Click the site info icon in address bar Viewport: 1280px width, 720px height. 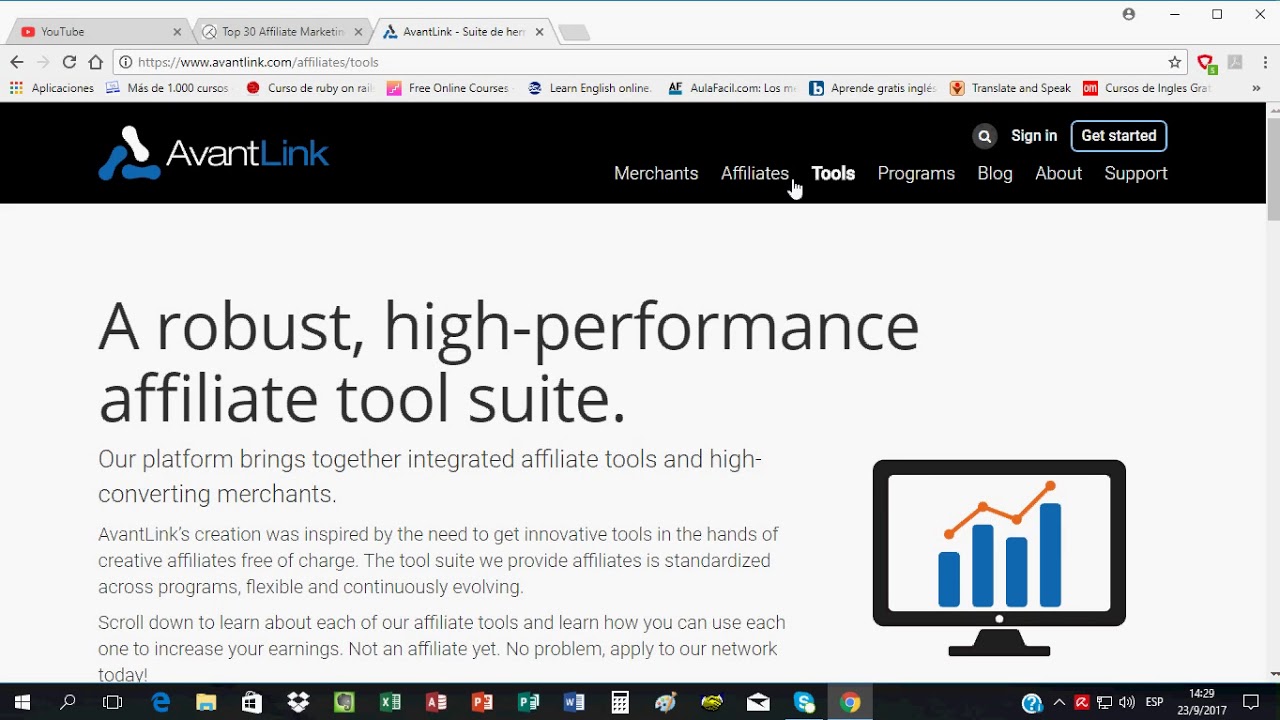point(126,62)
